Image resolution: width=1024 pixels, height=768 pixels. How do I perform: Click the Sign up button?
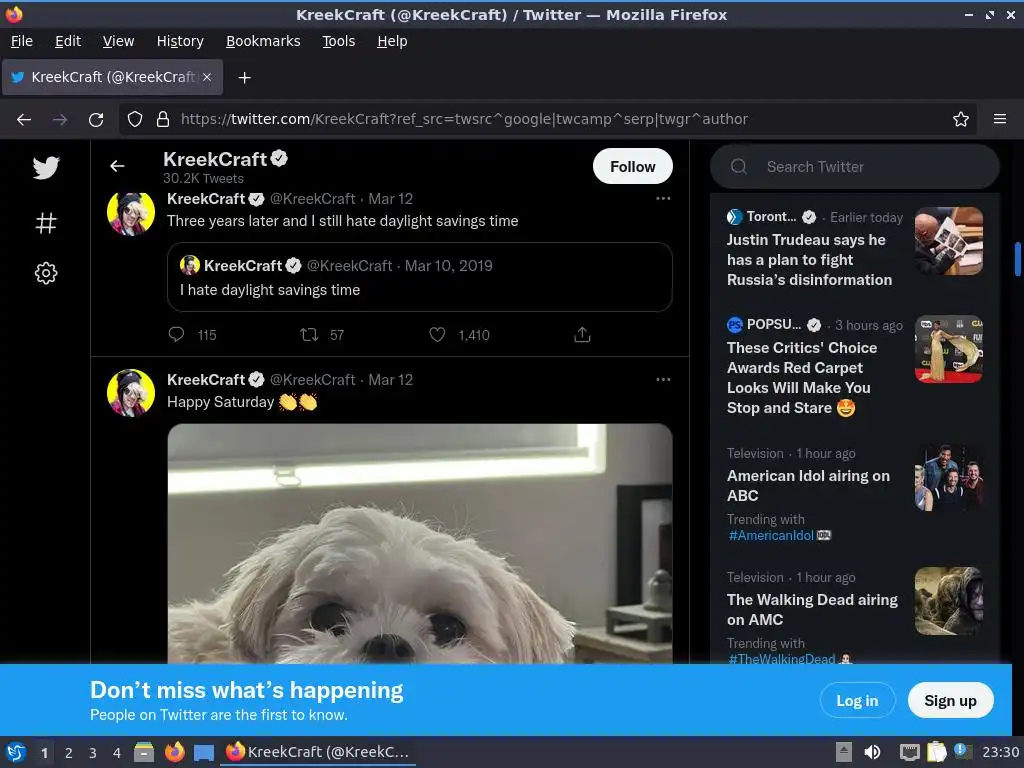tap(950, 701)
